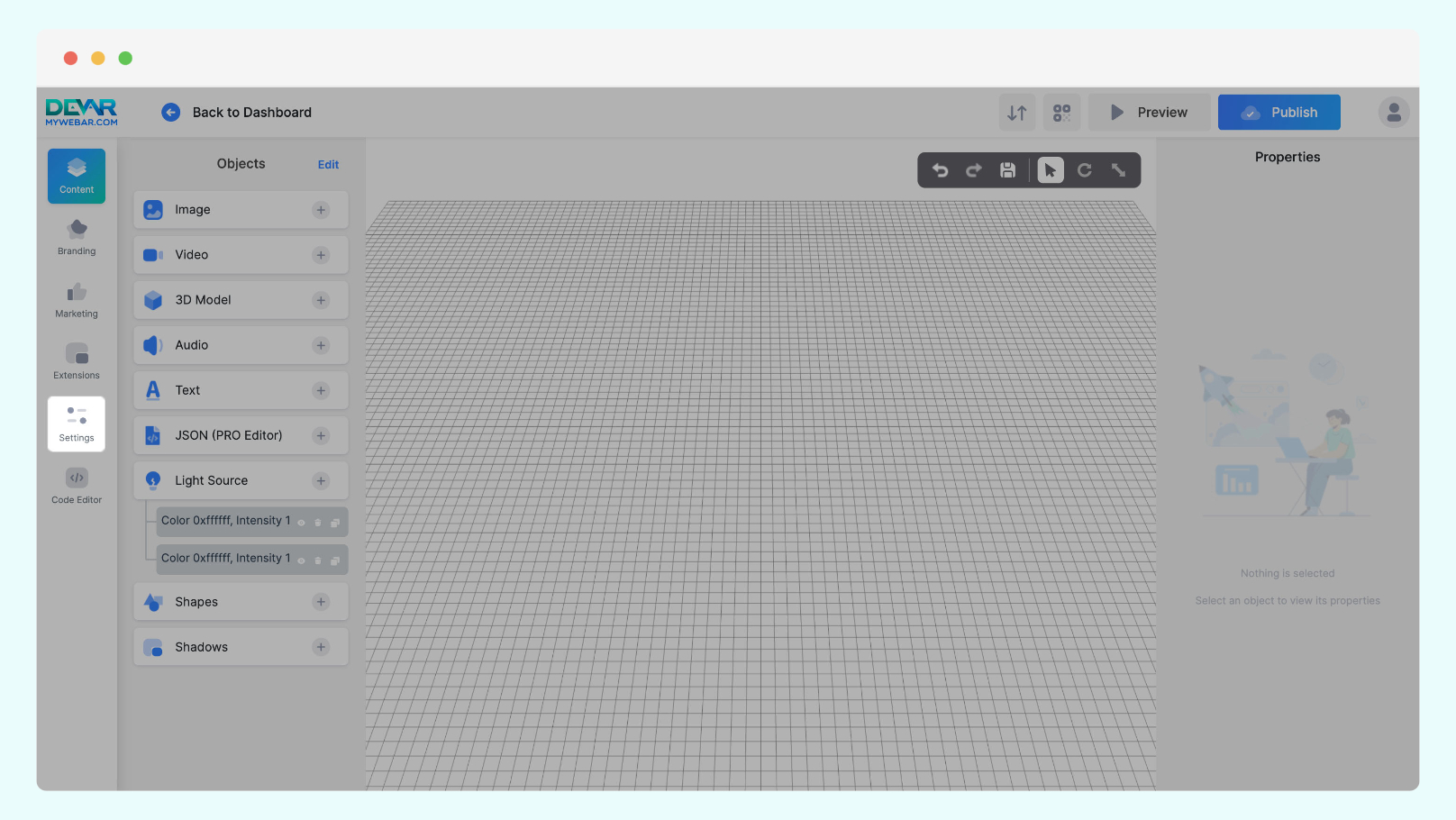Add a JSON (PRO Editor) object
1456x820 pixels.
321,435
